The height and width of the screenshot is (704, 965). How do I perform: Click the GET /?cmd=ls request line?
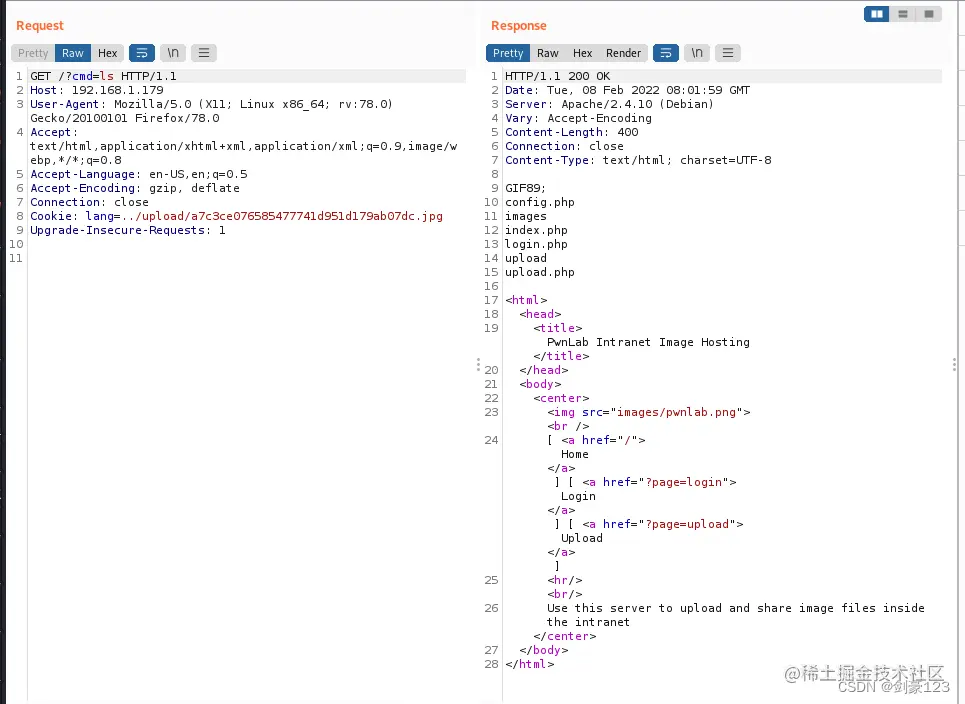click(103, 76)
